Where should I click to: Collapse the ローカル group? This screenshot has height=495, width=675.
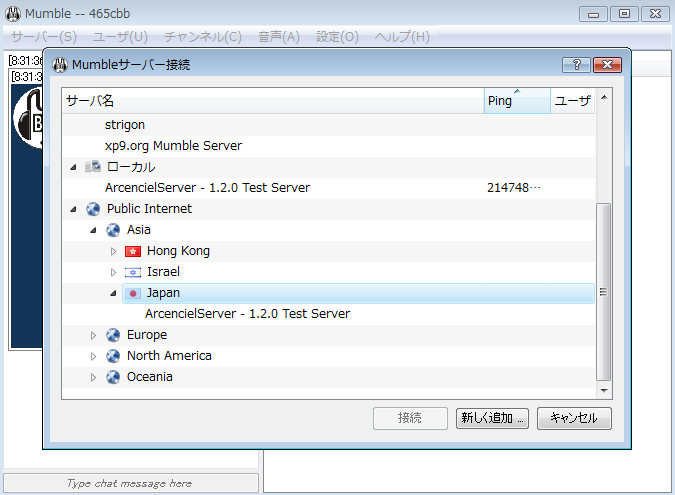[73, 167]
